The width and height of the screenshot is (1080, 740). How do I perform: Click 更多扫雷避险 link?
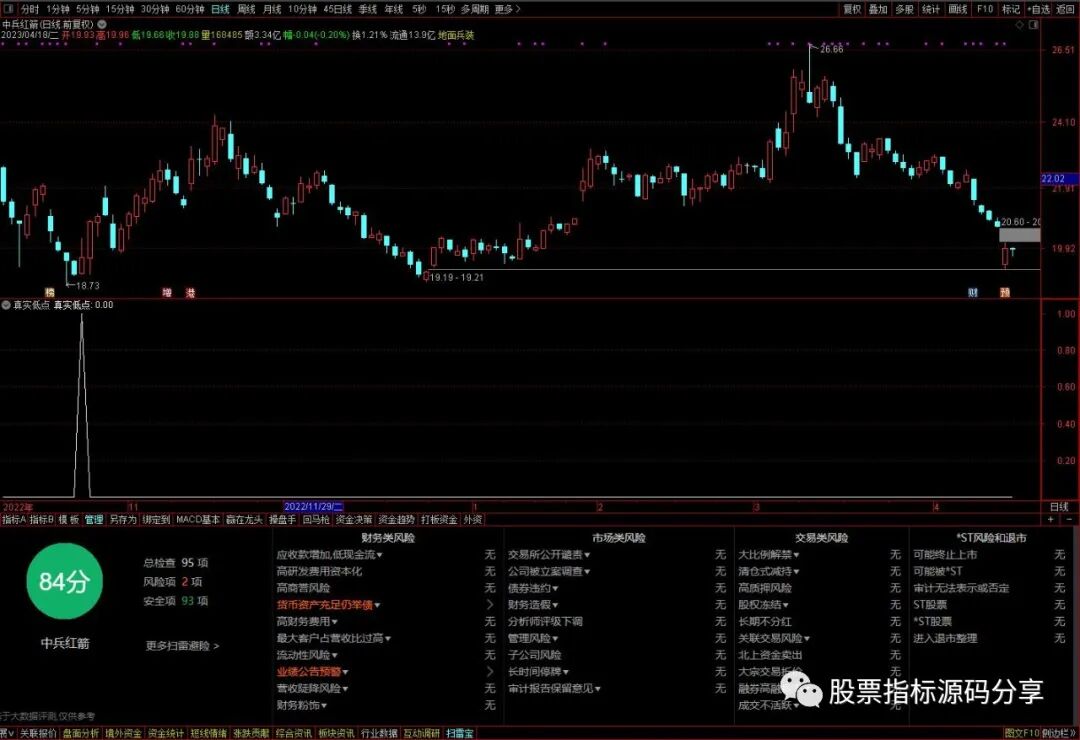coord(183,646)
